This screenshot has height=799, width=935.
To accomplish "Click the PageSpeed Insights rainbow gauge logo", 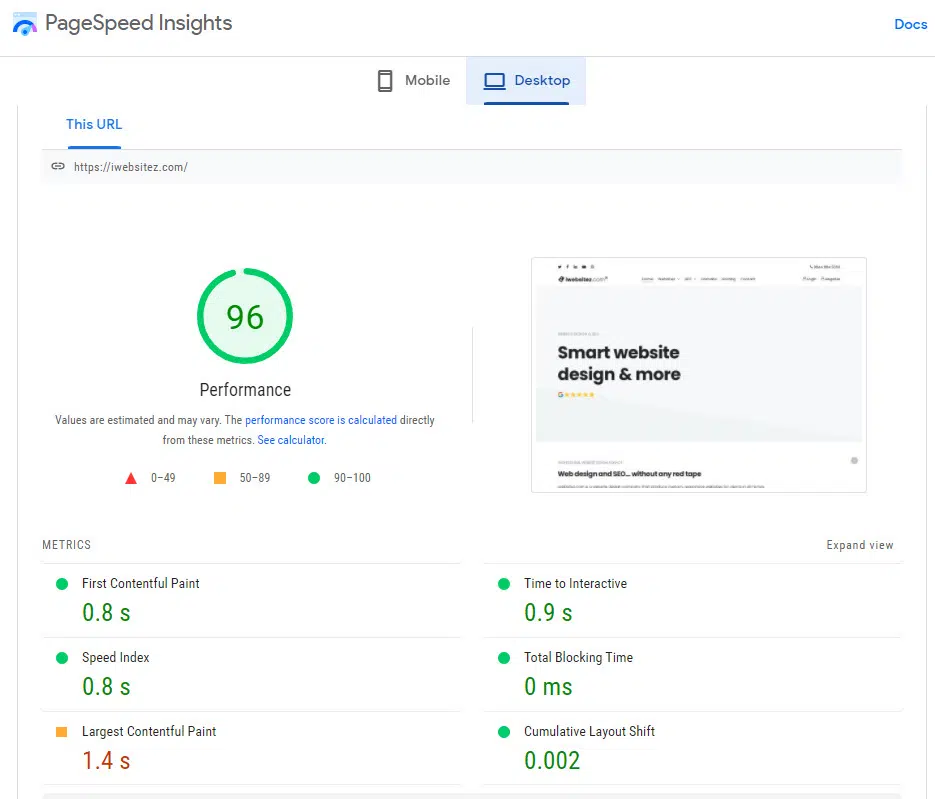I will [24, 23].
